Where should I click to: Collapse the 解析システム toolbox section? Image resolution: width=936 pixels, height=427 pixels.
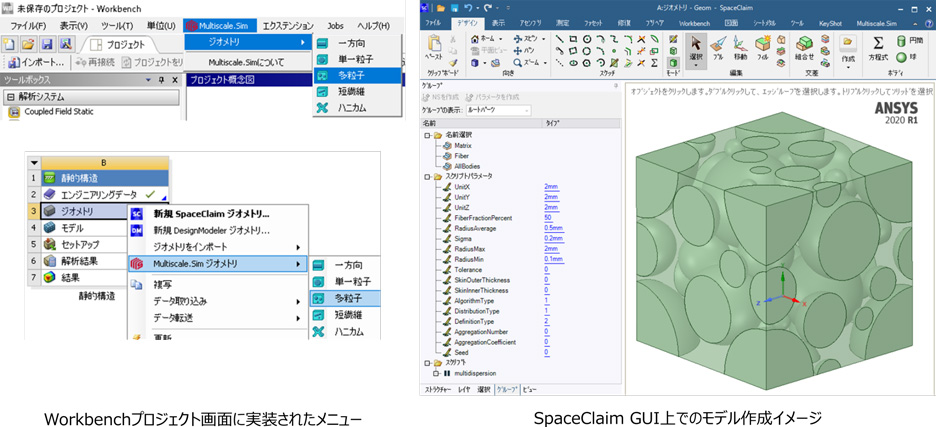(x=10, y=97)
